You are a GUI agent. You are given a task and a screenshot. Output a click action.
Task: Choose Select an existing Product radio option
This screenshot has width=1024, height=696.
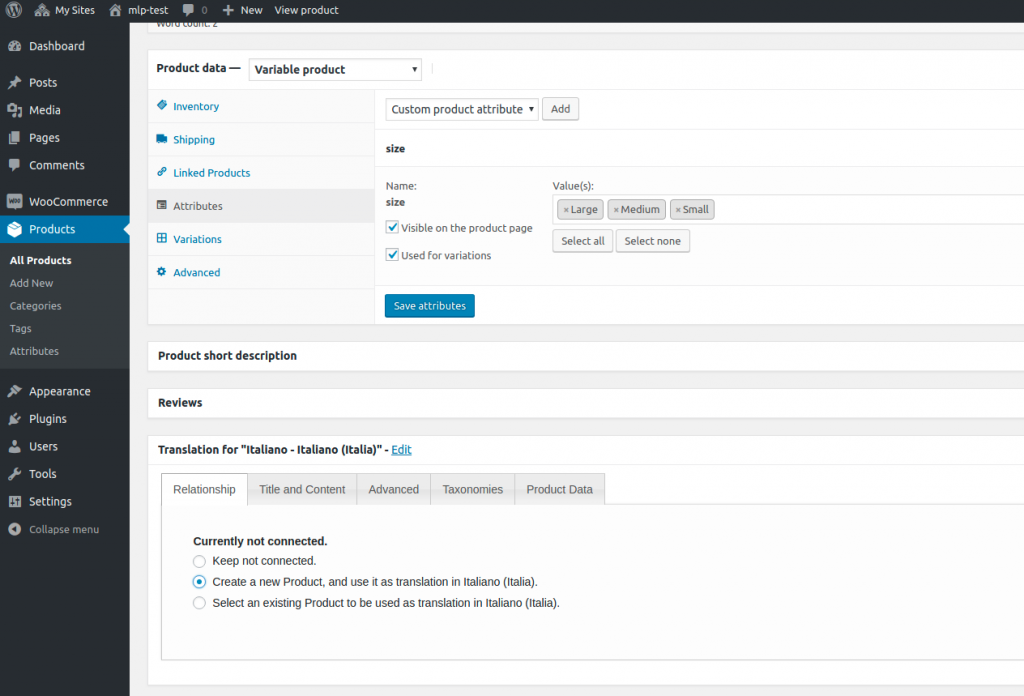coord(200,603)
